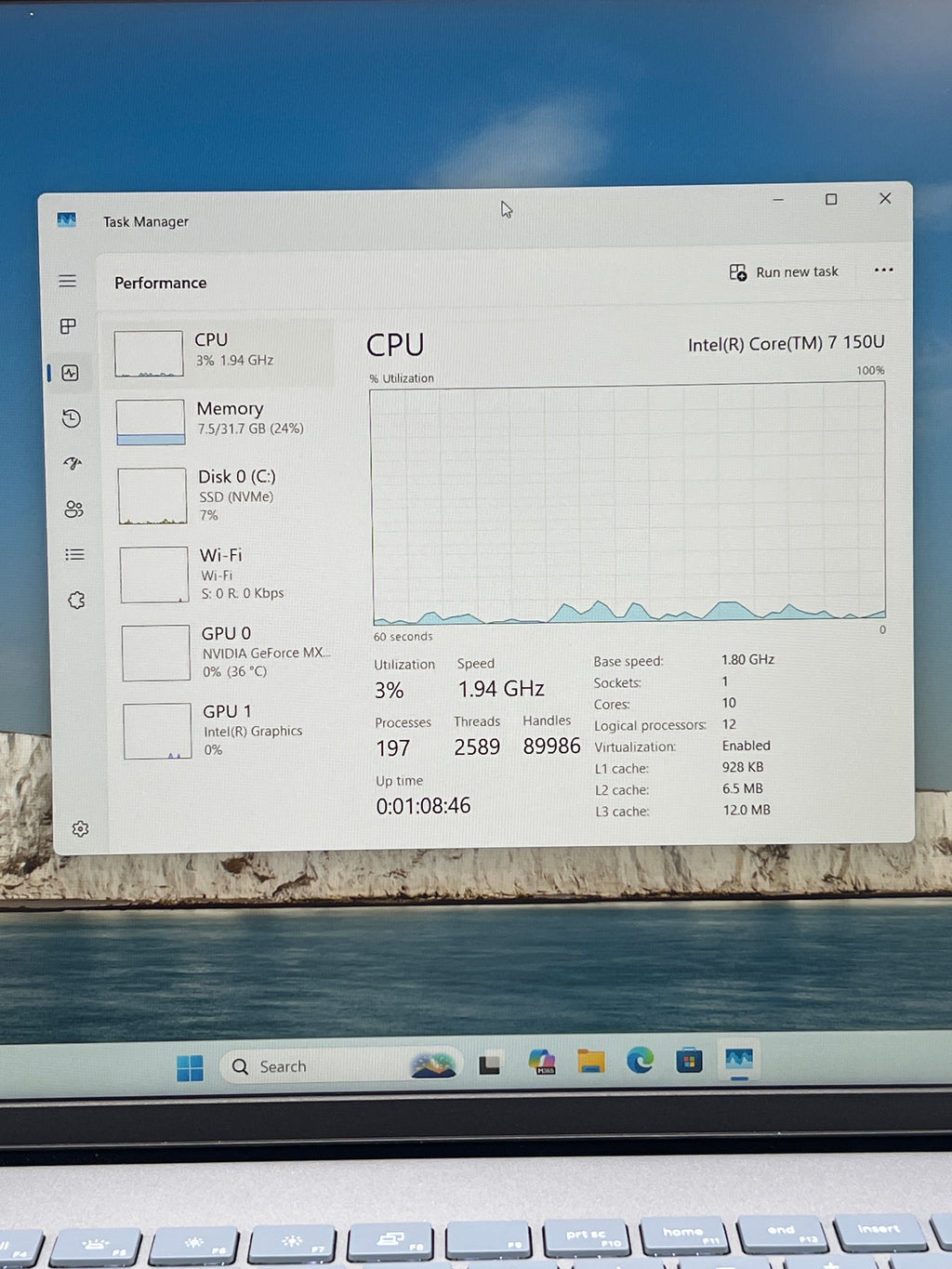Select the Memory performance entry
Image resolution: width=952 pixels, height=1269 pixels.
223,421
